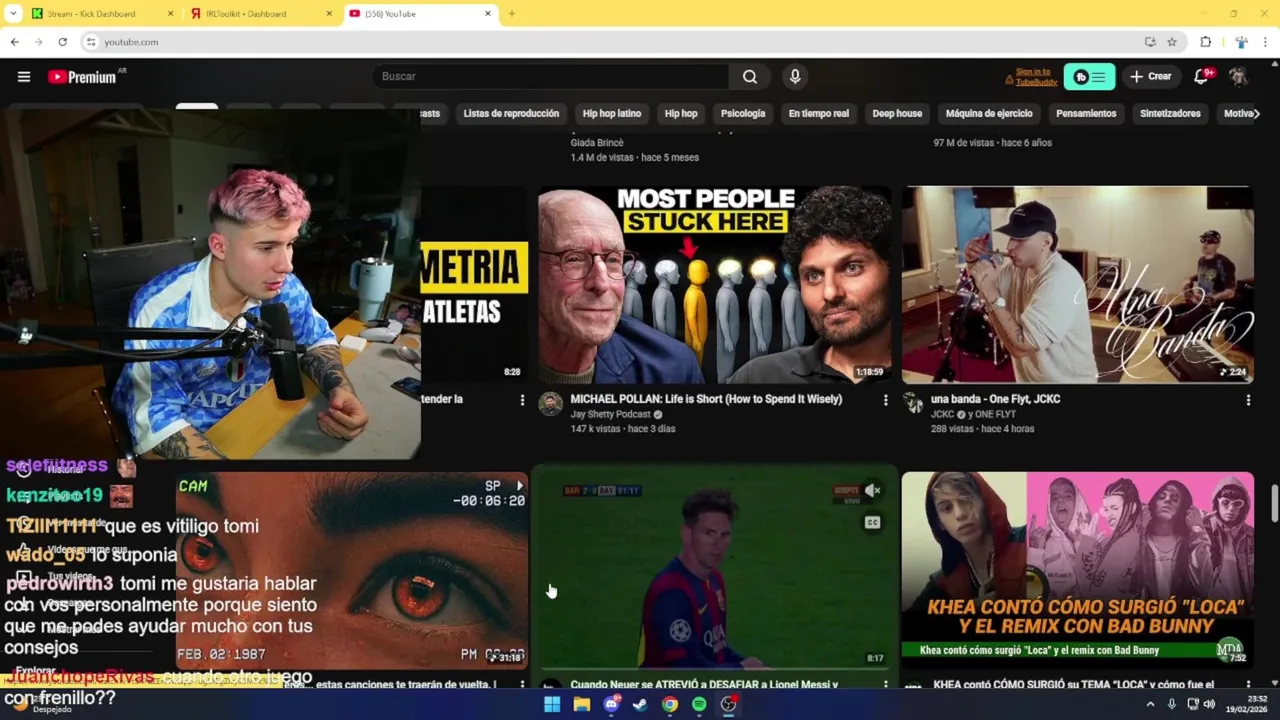Select the Sintetizadores chip
The height and width of the screenshot is (720, 1280).
[1170, 114]
